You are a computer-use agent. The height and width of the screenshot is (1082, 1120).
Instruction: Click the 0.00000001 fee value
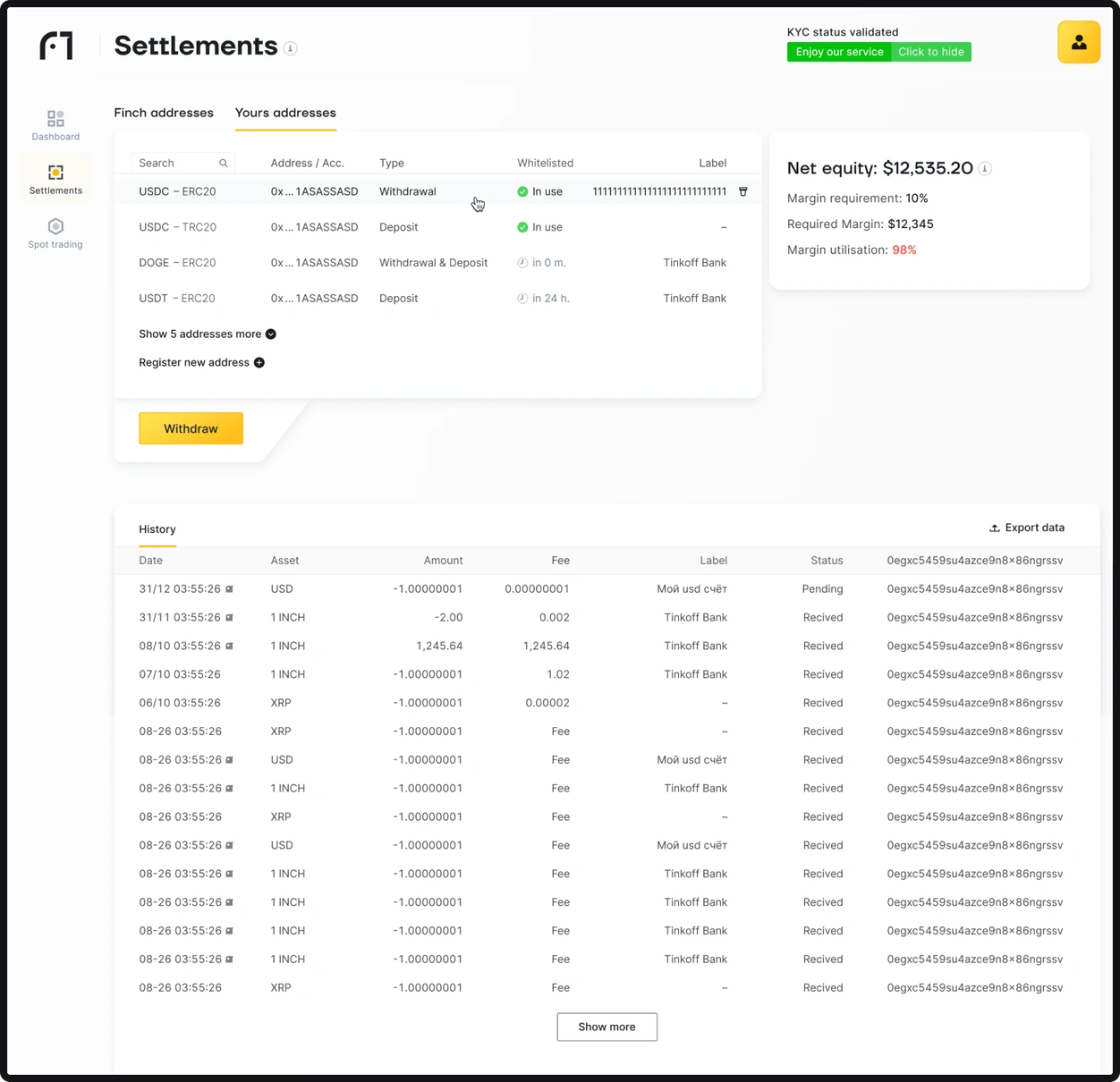click(x=537, y=589)
